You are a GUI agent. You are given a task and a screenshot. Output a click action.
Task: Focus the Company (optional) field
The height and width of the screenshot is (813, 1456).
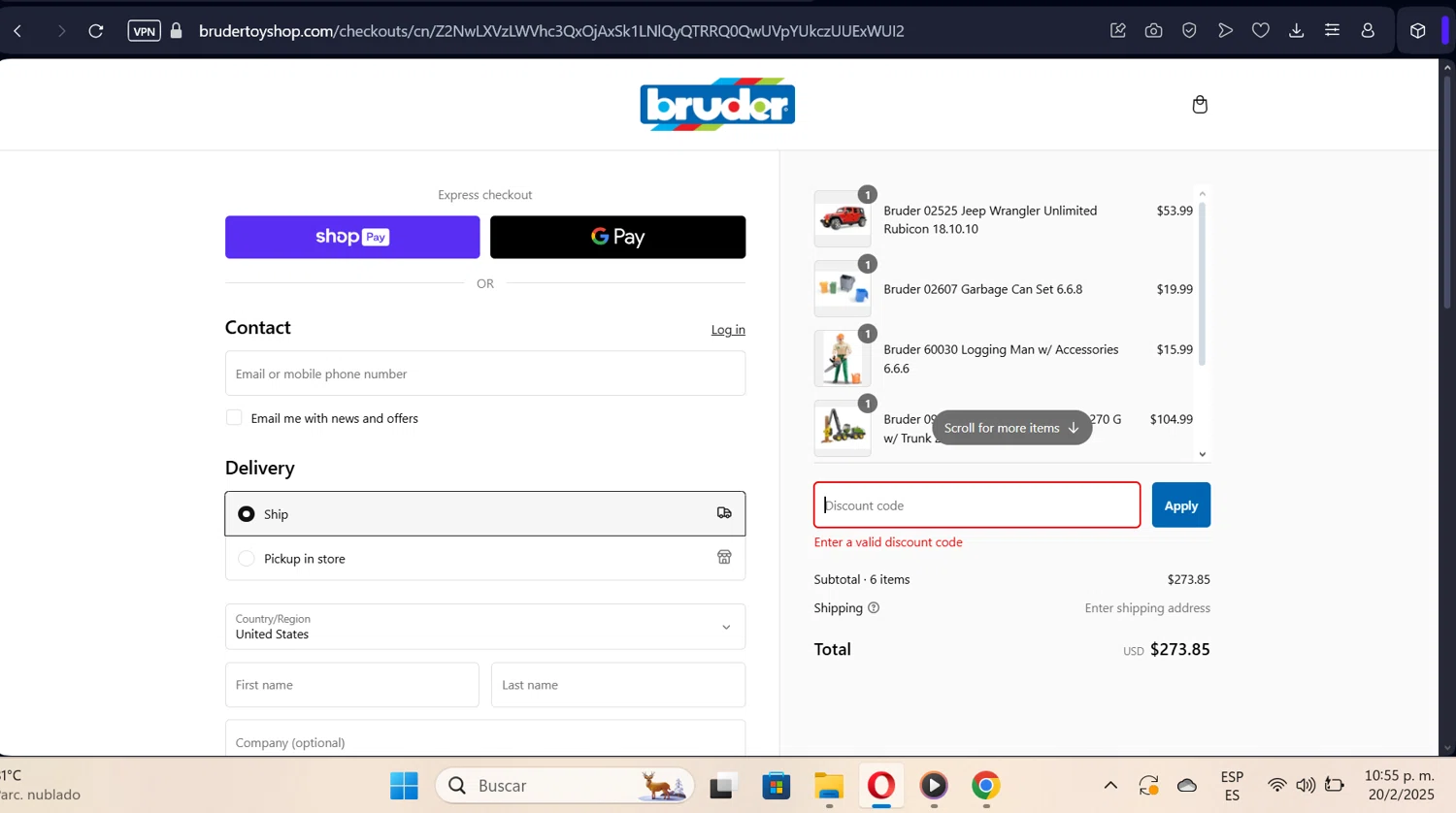(485, 738)
